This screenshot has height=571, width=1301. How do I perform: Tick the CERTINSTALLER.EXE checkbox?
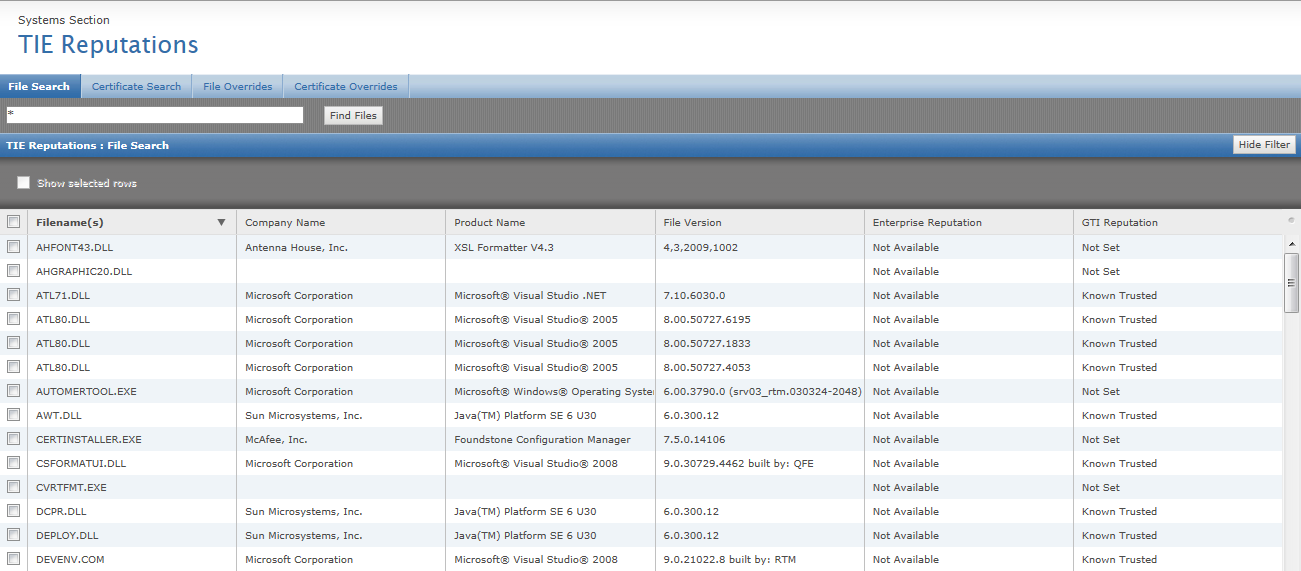pos(14,438)
